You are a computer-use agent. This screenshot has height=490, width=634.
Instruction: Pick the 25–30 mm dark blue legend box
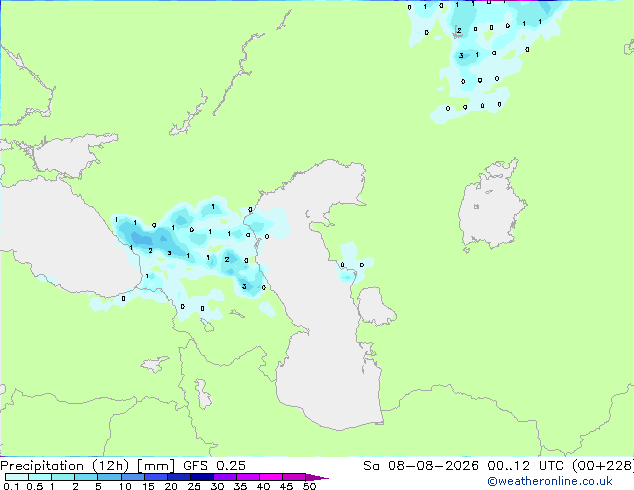(x=201, y=477)
